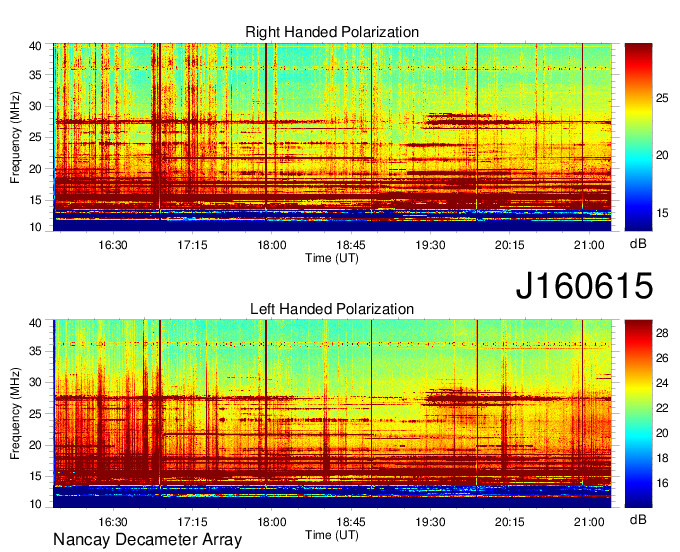Click the 22 value on Left Handed color bar
This screenshot has width=680, height=552.
662,408
